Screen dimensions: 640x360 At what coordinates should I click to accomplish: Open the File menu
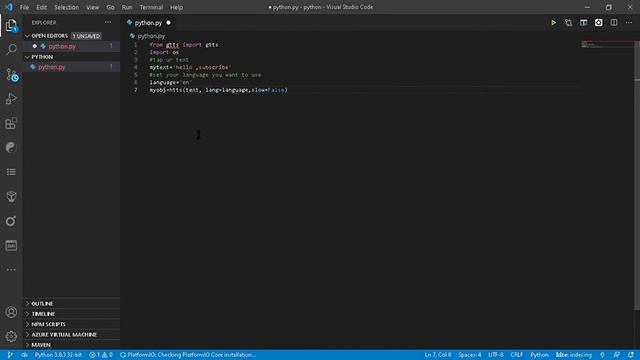pyautogui.click(x=24, y=7)
